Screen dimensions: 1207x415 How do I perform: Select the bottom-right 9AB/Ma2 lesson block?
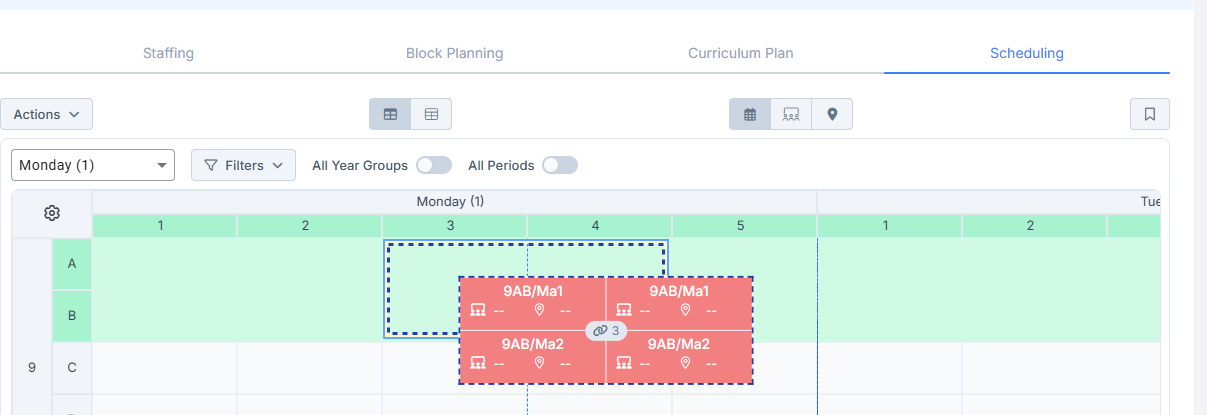pos(679,356)
